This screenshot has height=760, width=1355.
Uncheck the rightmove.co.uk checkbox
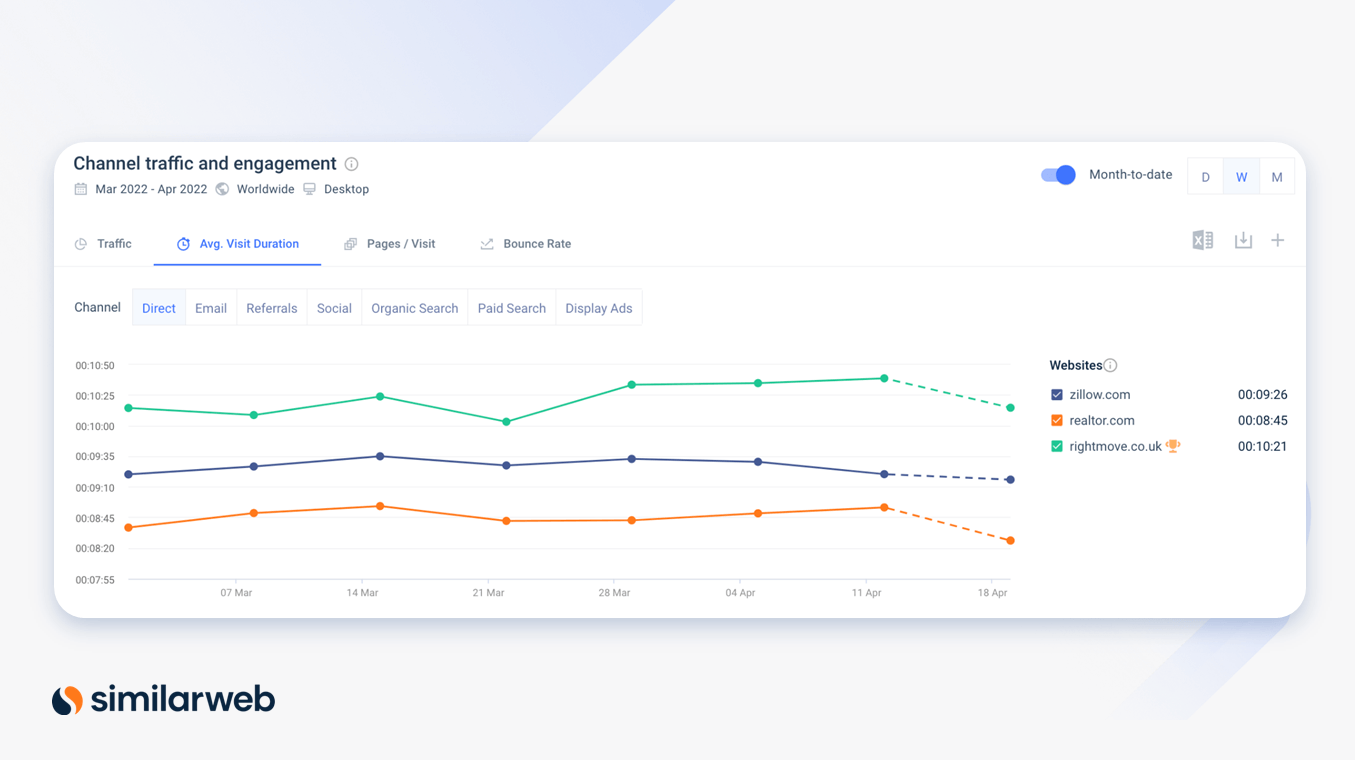click(x=1057, y=447)
